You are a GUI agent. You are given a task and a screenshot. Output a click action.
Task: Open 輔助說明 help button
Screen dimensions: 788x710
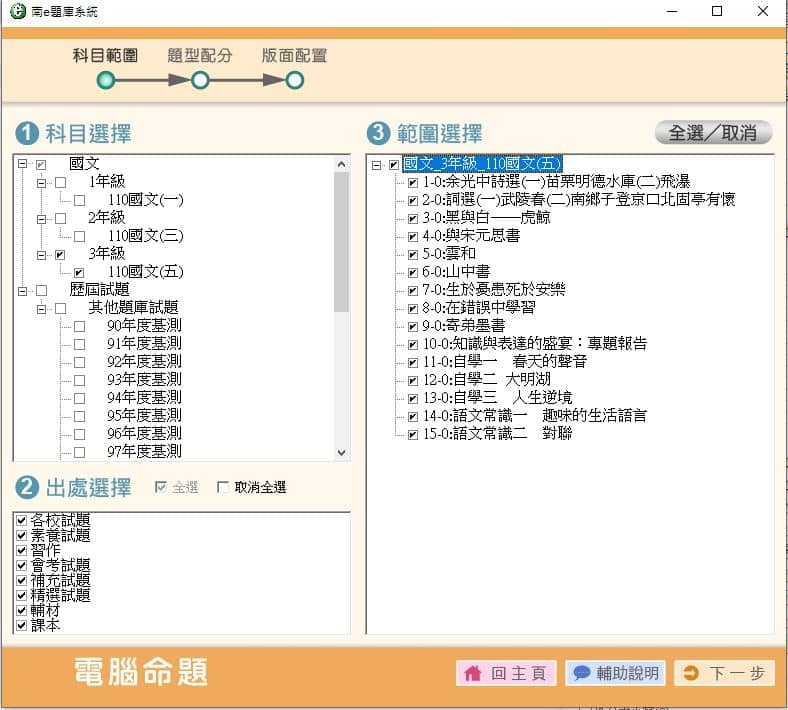click(x=616, y=673)
